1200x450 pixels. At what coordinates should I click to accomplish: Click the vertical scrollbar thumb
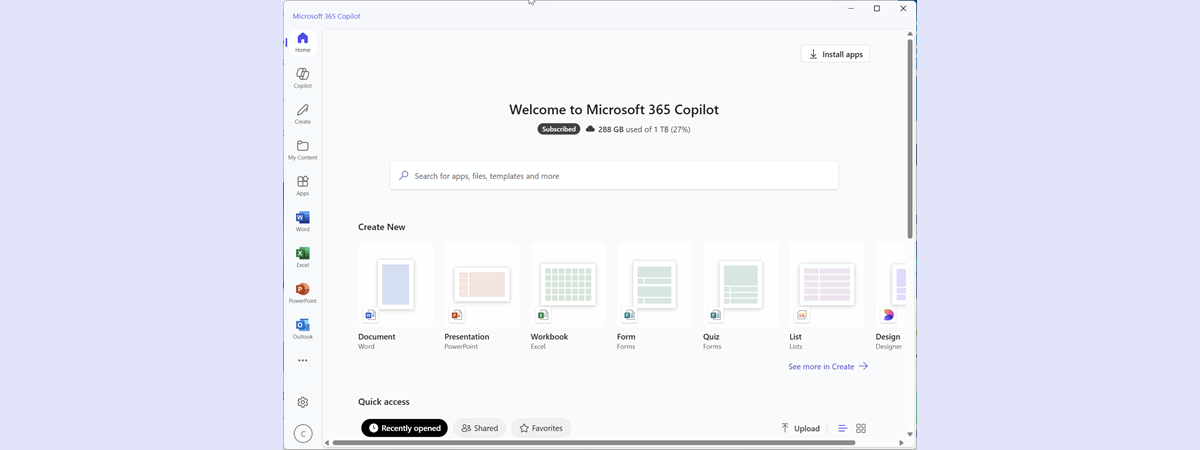pyautogui.click(x=910, y=139)
